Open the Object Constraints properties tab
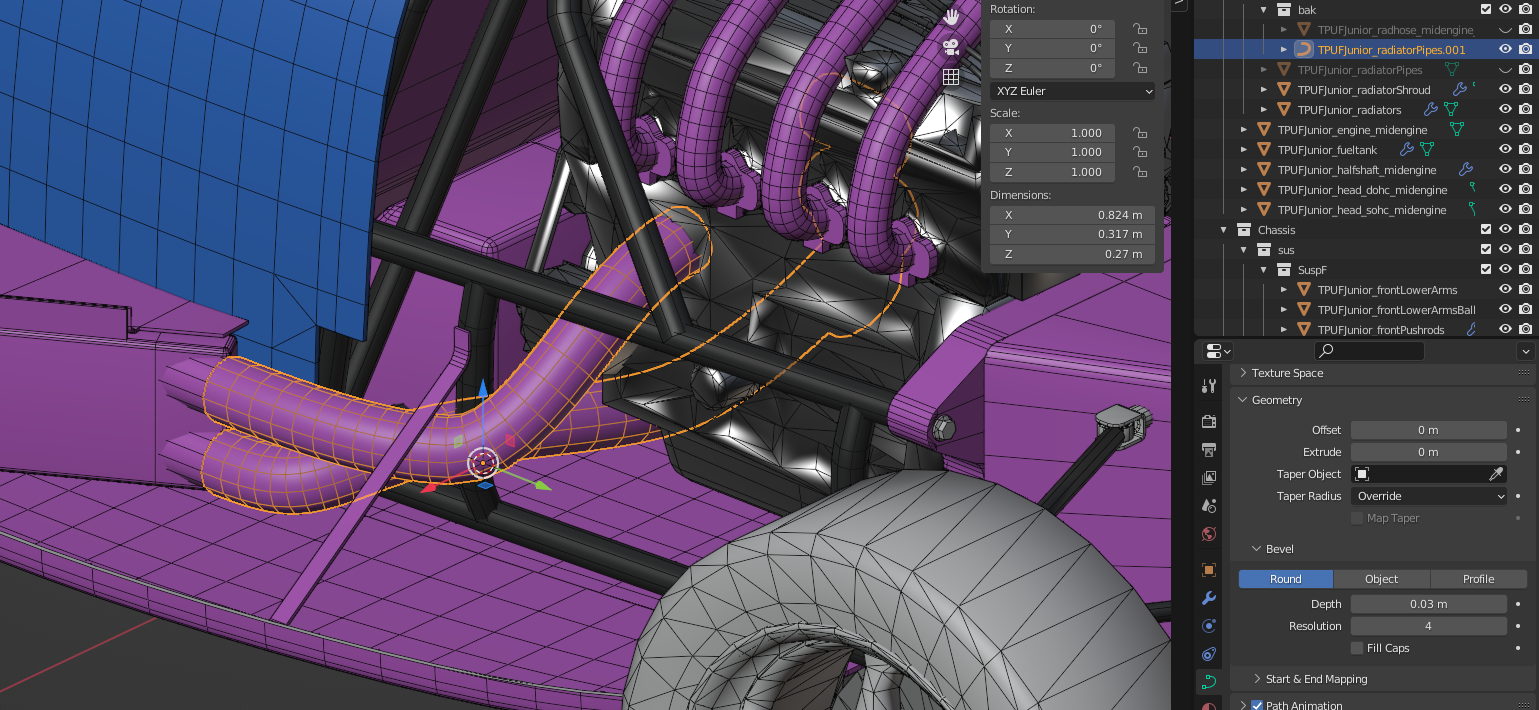 tap(1209, 654)
